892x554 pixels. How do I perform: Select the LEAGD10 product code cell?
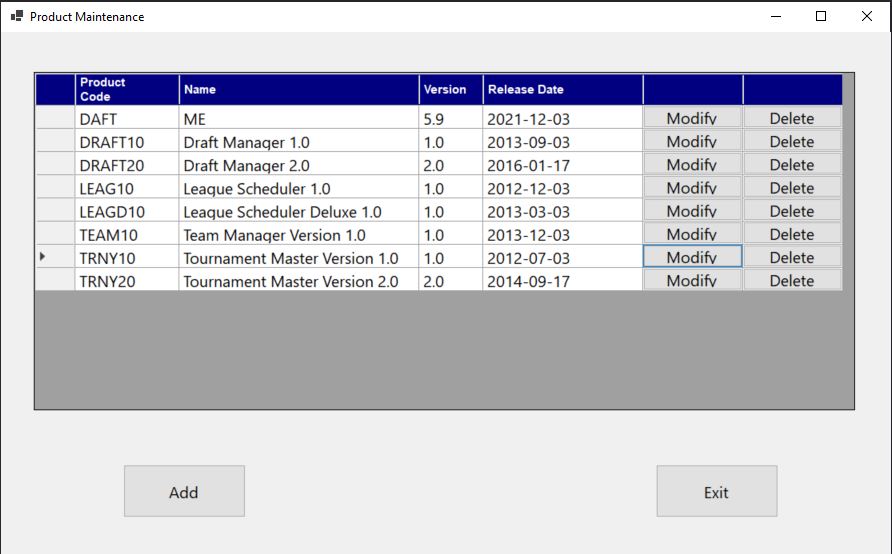tap(126, 211)
